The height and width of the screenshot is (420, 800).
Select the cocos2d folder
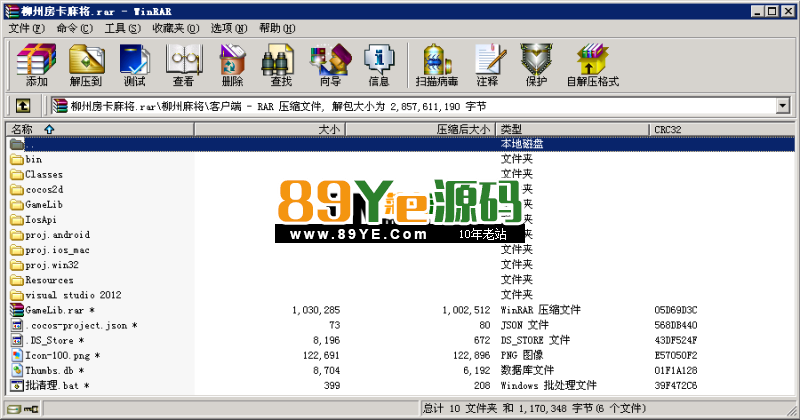point(37,189)
